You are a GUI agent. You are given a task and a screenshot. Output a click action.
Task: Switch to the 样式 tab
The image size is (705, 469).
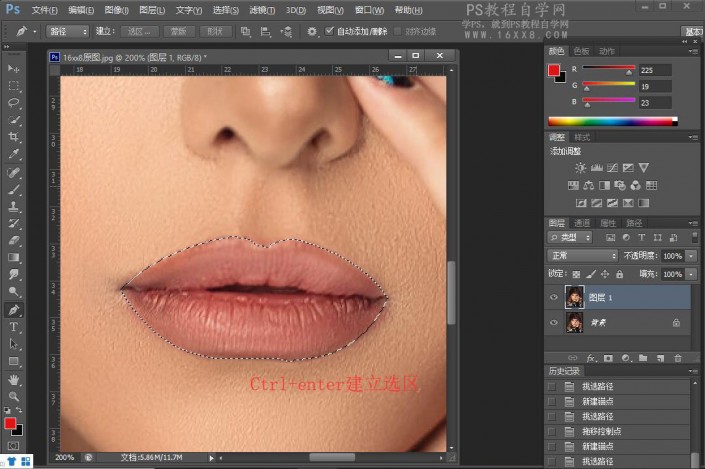point(582,137)
